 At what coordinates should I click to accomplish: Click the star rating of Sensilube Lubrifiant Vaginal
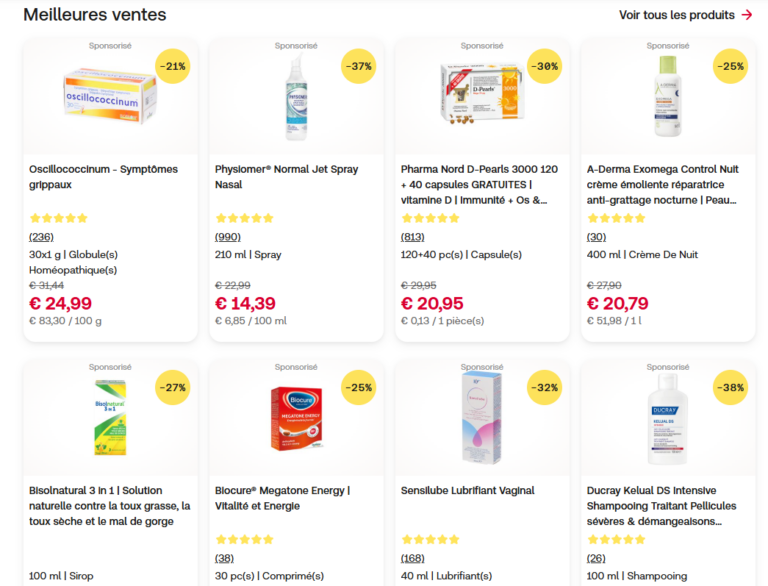430,539
